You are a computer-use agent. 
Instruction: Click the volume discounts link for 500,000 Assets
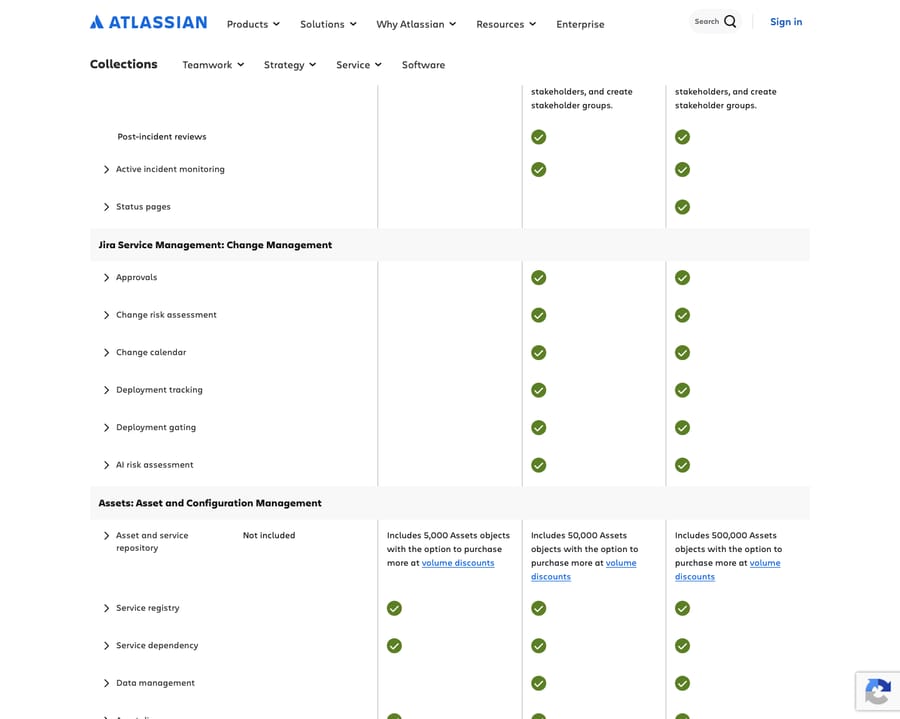point(765,563)
